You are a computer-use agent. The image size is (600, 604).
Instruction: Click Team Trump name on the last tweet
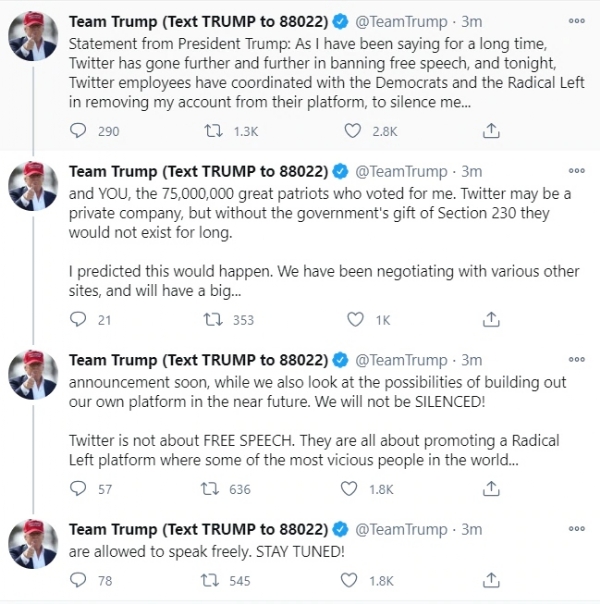tap(198, 529)
